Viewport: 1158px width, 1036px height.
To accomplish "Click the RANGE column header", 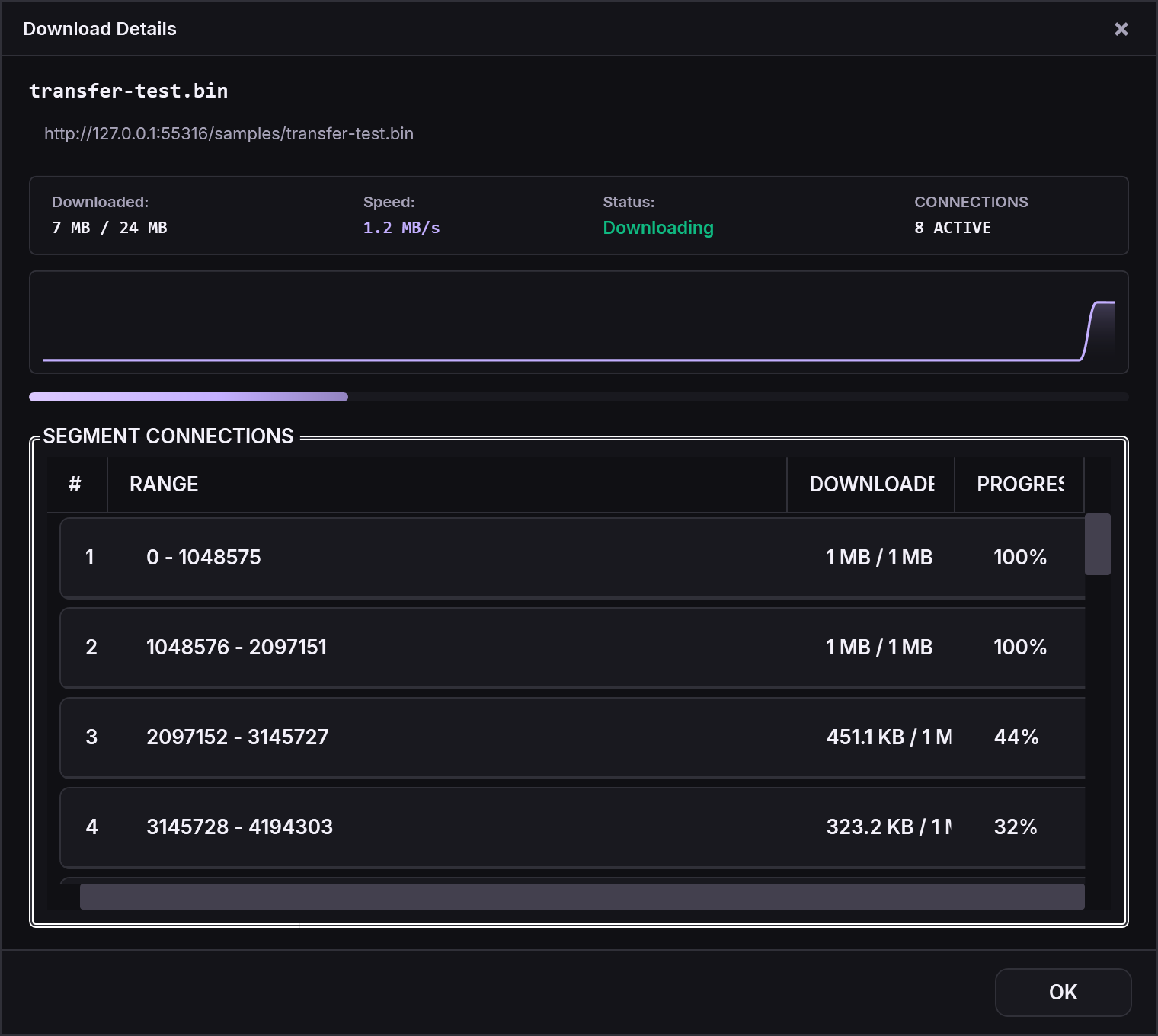I will (x=447, y=484).
